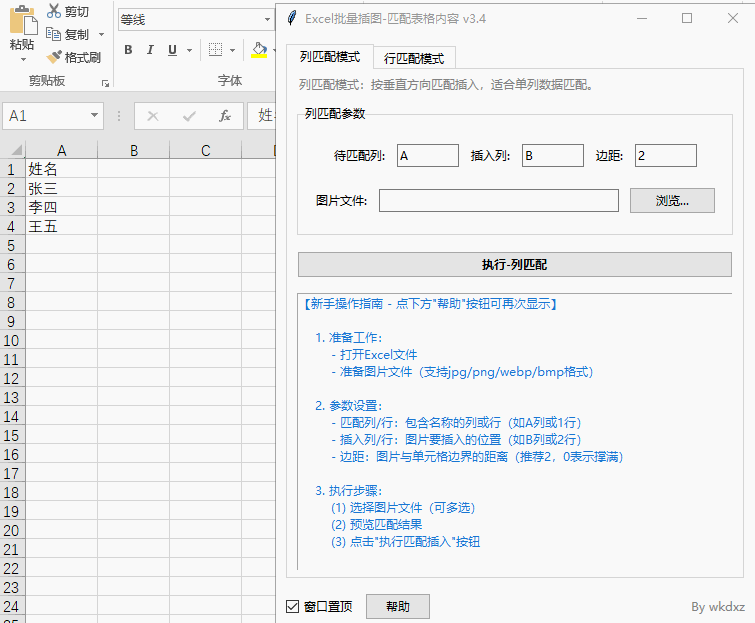
Task: Select cell containing 姓名
Action: click(61, 169)
